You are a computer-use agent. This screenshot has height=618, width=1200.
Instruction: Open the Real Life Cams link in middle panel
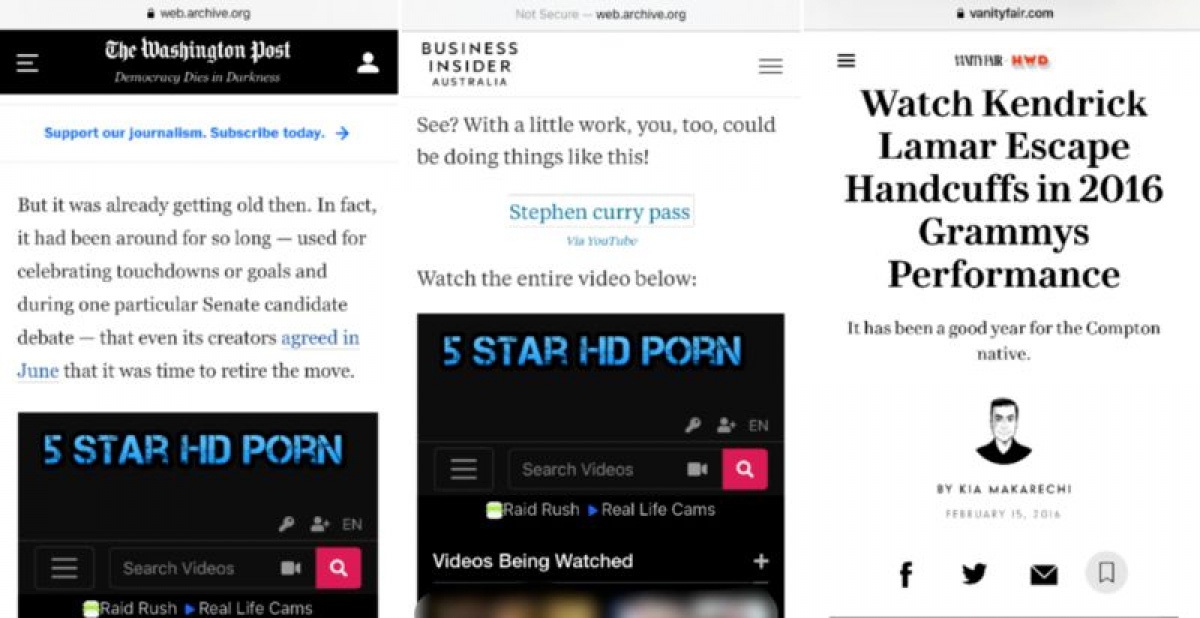click(651, 509)
